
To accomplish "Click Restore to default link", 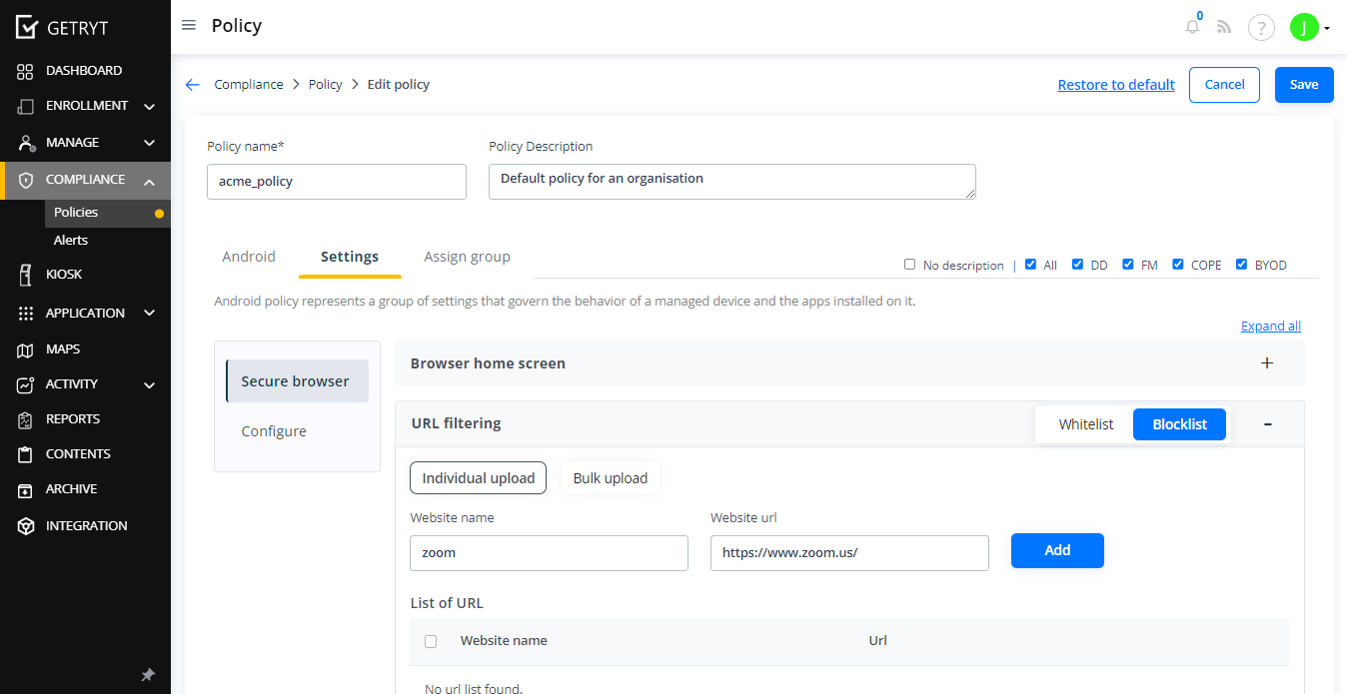I will [x=1116, y=85].
